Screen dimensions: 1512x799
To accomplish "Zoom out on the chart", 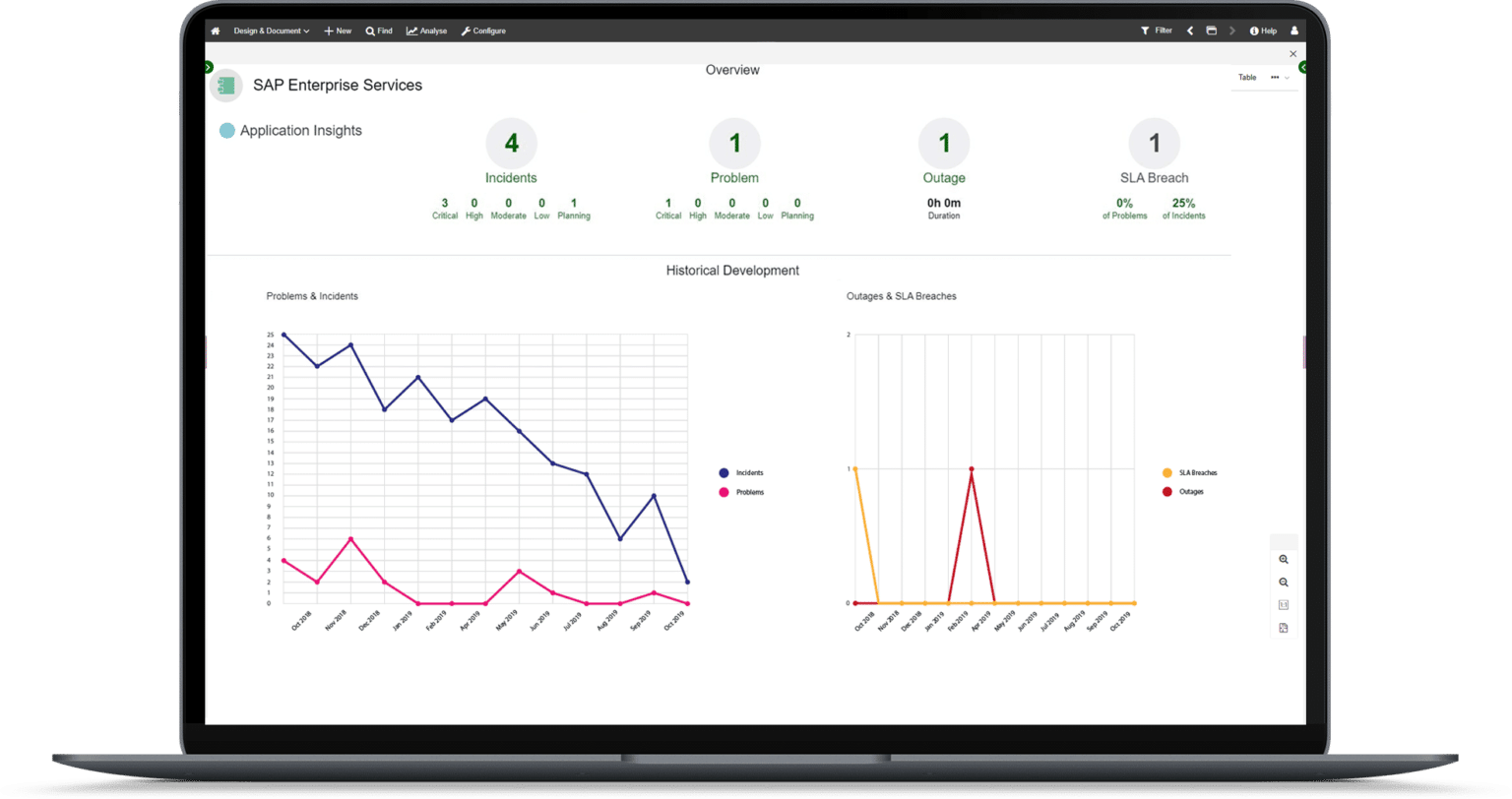I will [x=1283, y=582].
